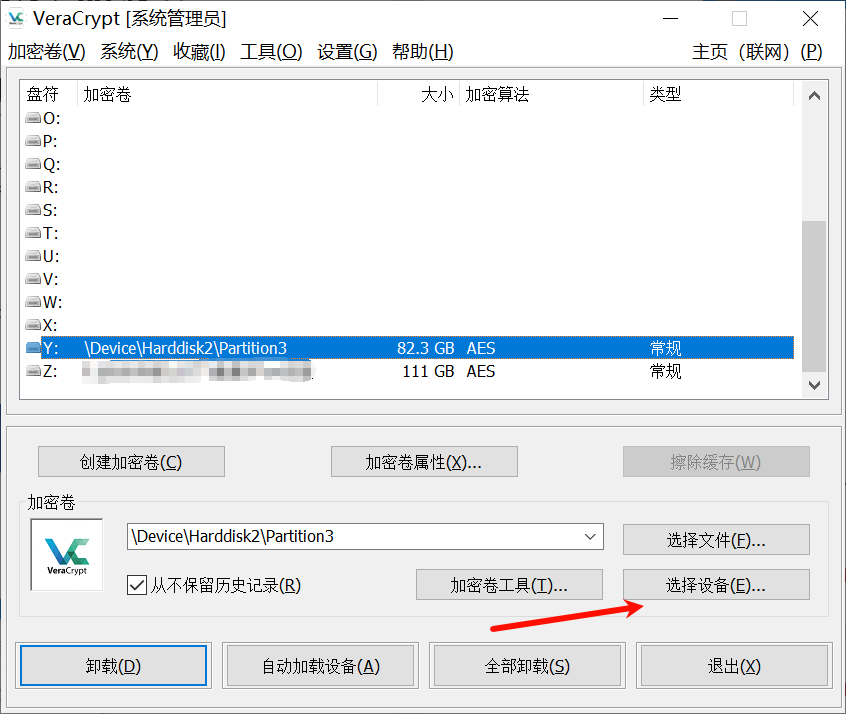
Task: Click the mounted Y: drive icon
Action: point(33,348)
